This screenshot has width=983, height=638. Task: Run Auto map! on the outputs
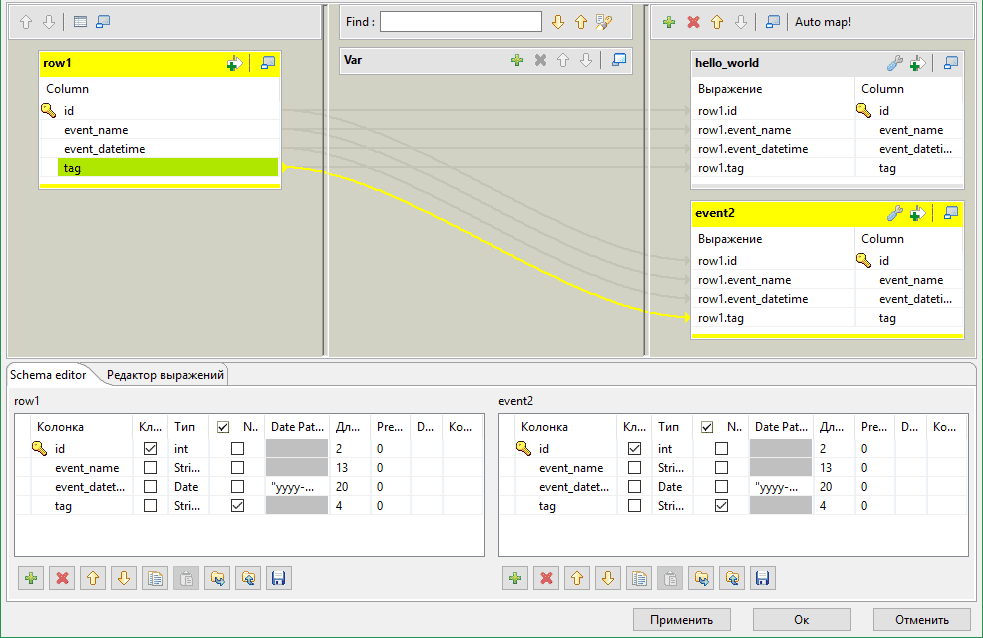click(x=822, y=21)
